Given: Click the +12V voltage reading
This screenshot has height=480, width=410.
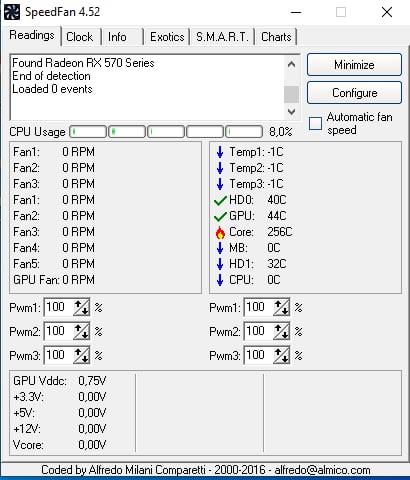Looking at the screenshot, I should pos(60,429).
